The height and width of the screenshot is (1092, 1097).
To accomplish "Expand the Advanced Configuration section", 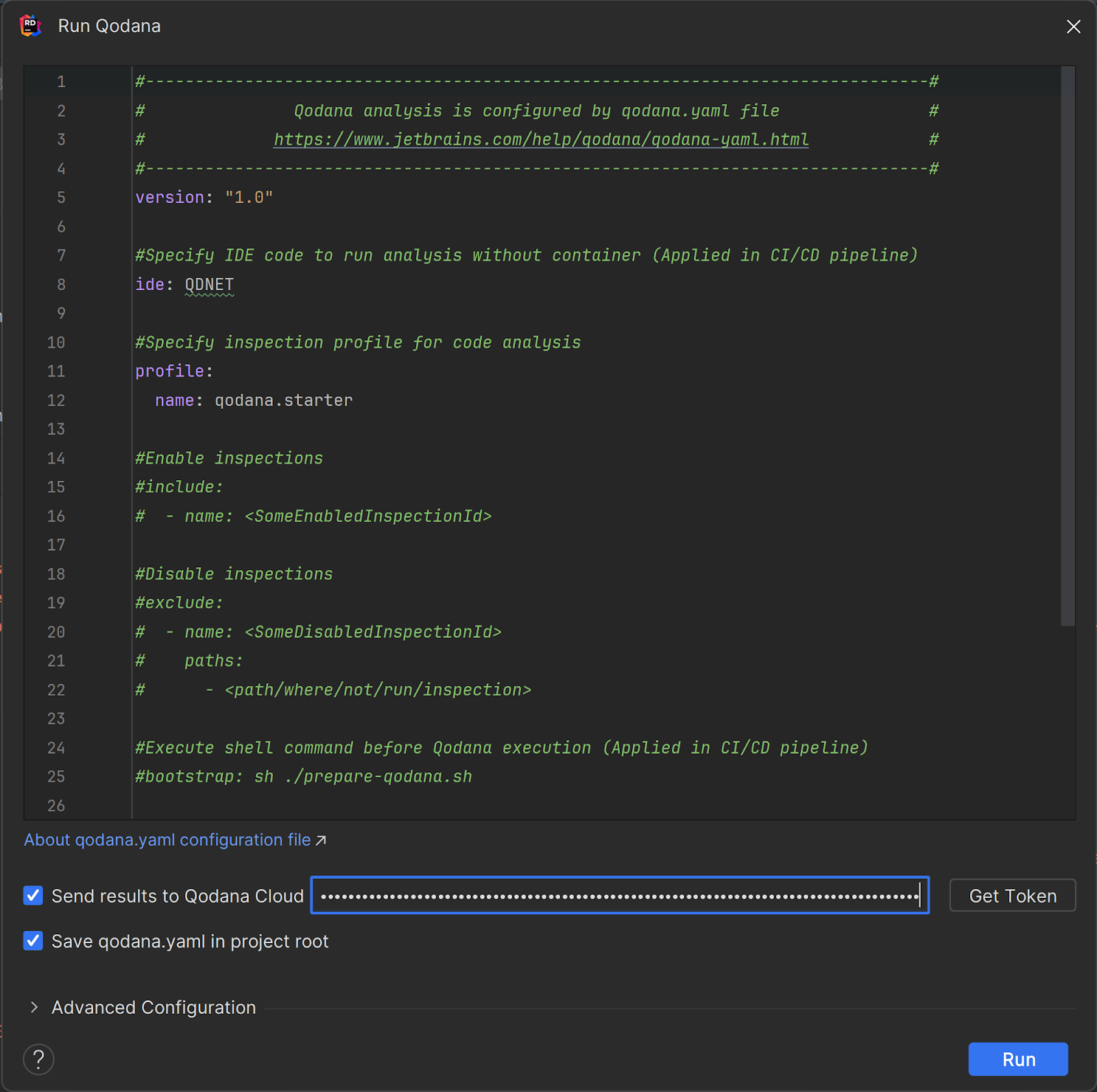I will tap(34, 1007).
